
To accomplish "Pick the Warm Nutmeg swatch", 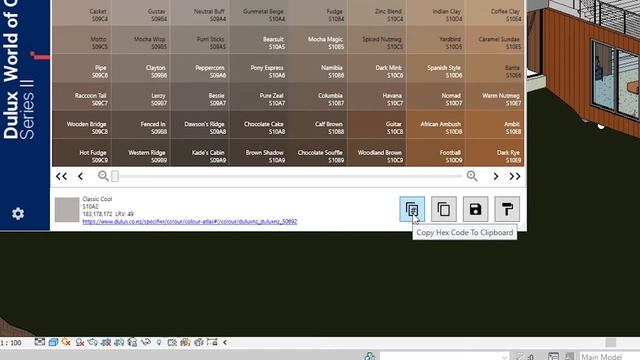I will [x=494, y=96].
